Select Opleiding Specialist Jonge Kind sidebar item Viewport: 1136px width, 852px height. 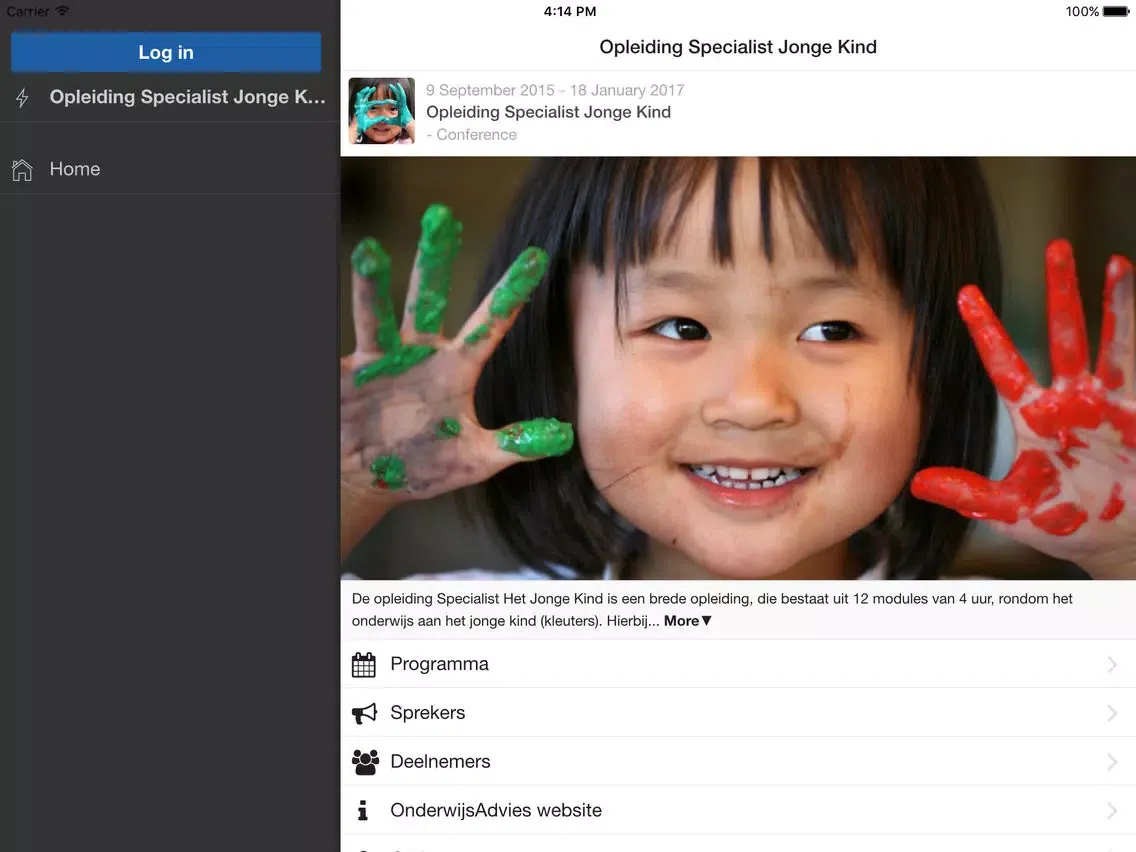pos(187,97)
